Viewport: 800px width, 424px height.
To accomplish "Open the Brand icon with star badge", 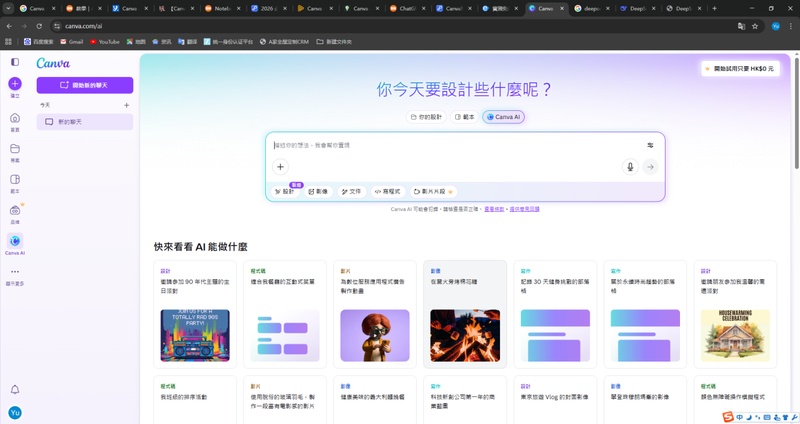I will pos(15,210).
